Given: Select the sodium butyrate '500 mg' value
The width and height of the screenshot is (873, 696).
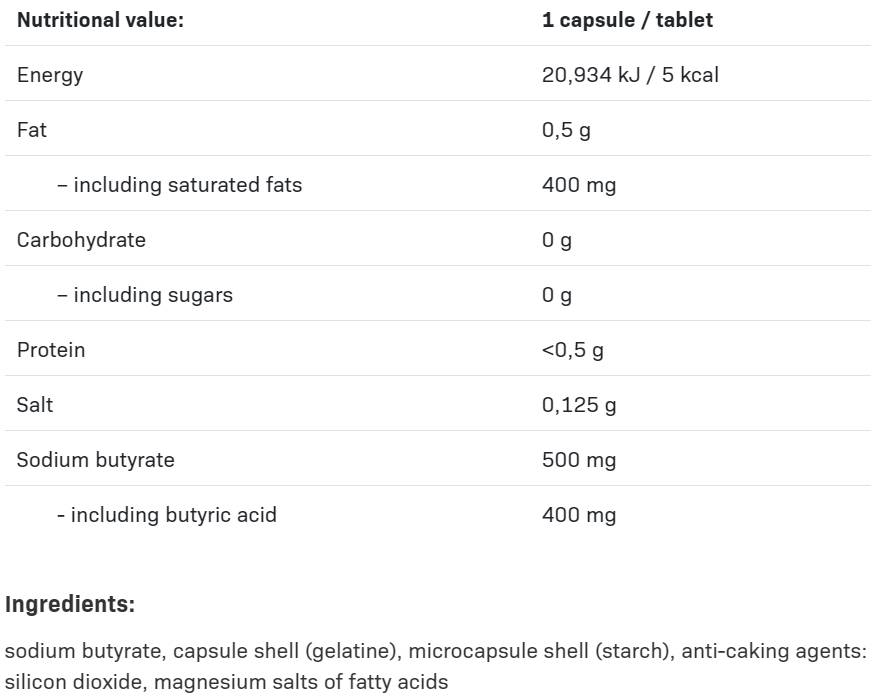Looking at the screenshot, I should point(579,460).
